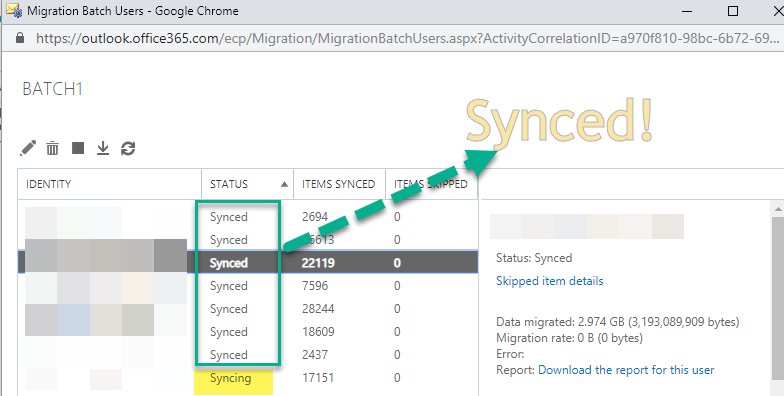Click Download the report for this user

[626, 370]
